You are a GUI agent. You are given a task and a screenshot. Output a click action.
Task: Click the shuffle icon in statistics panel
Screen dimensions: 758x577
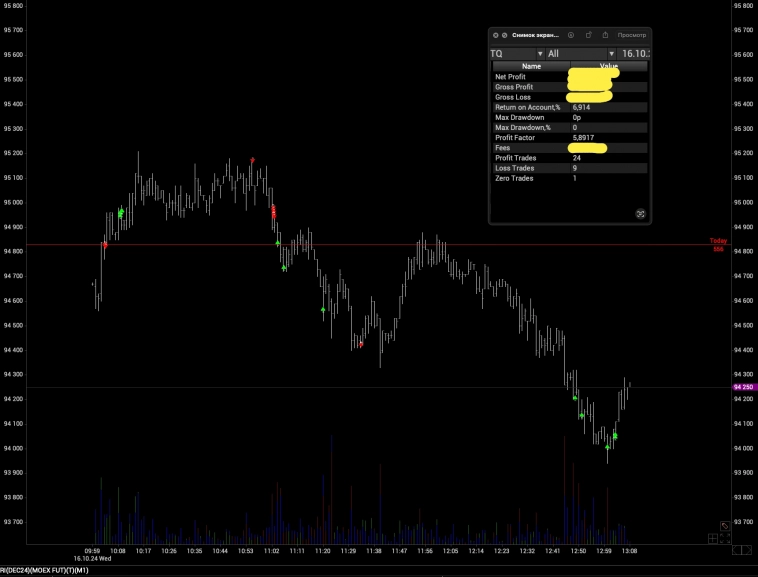click(640, 214)
